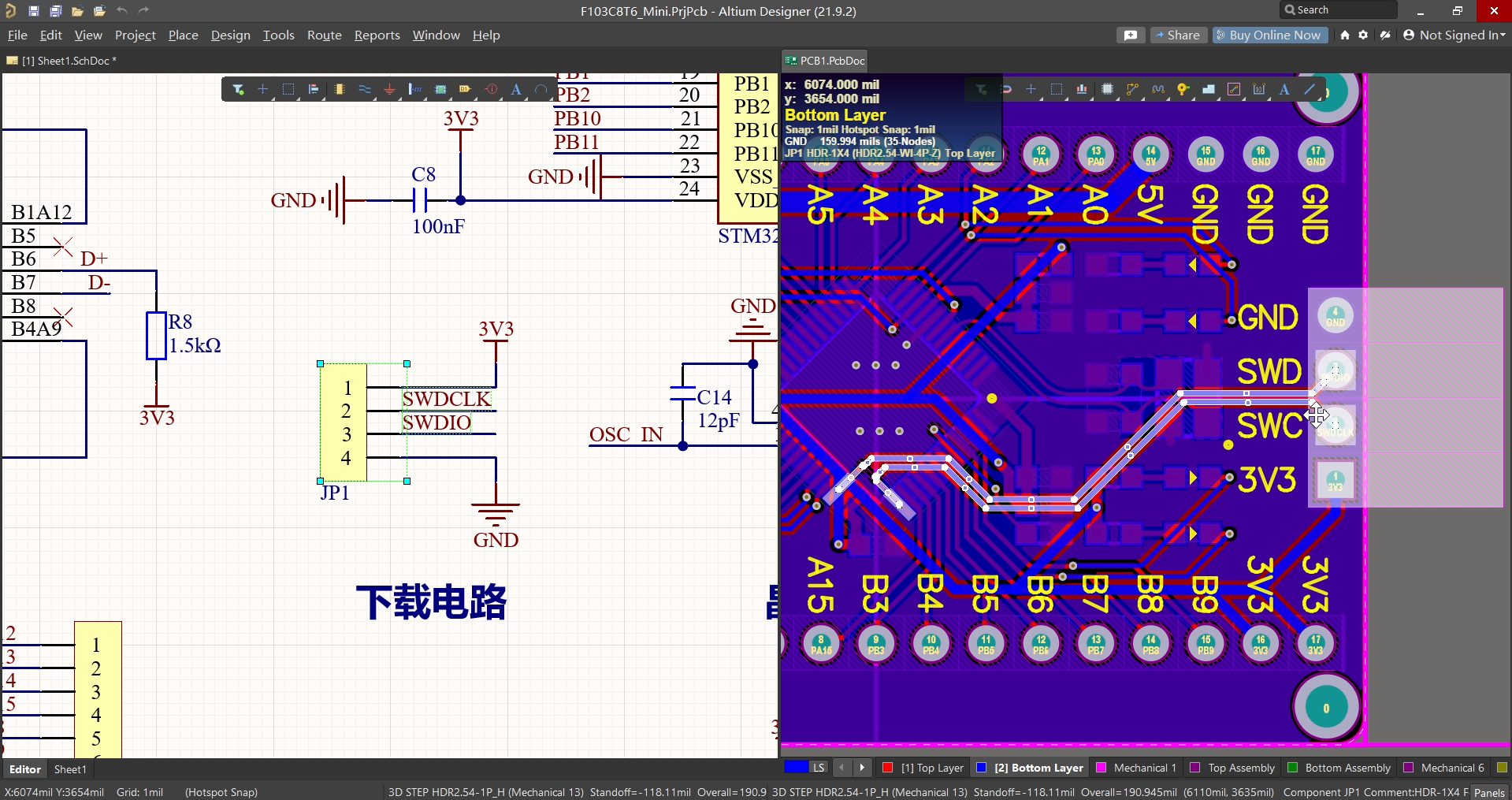Click the PCB dimension tool icon

1259,89
